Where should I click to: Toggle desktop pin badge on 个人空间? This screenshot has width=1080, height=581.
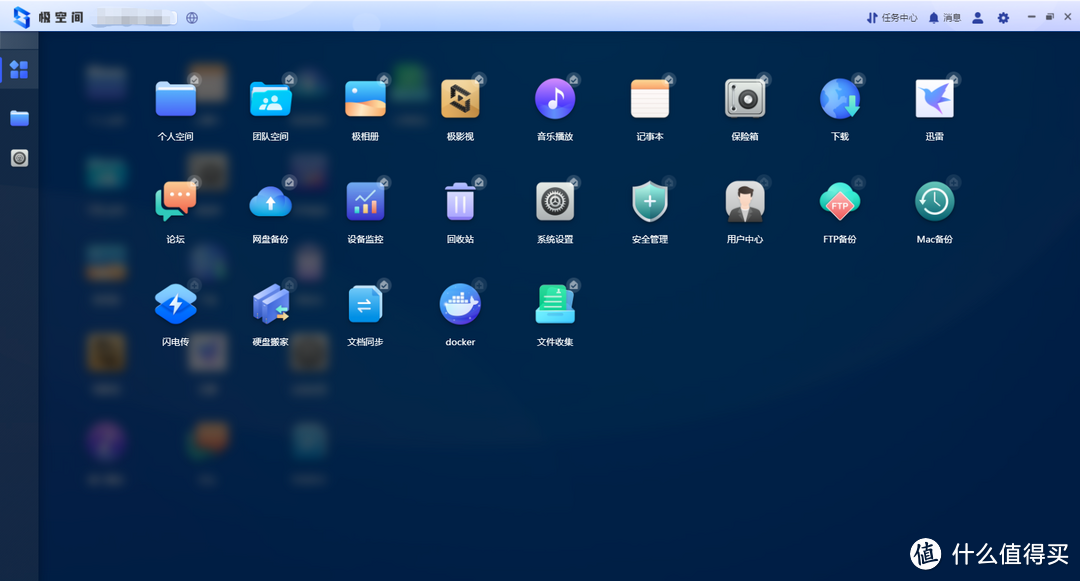click(195, 79)
